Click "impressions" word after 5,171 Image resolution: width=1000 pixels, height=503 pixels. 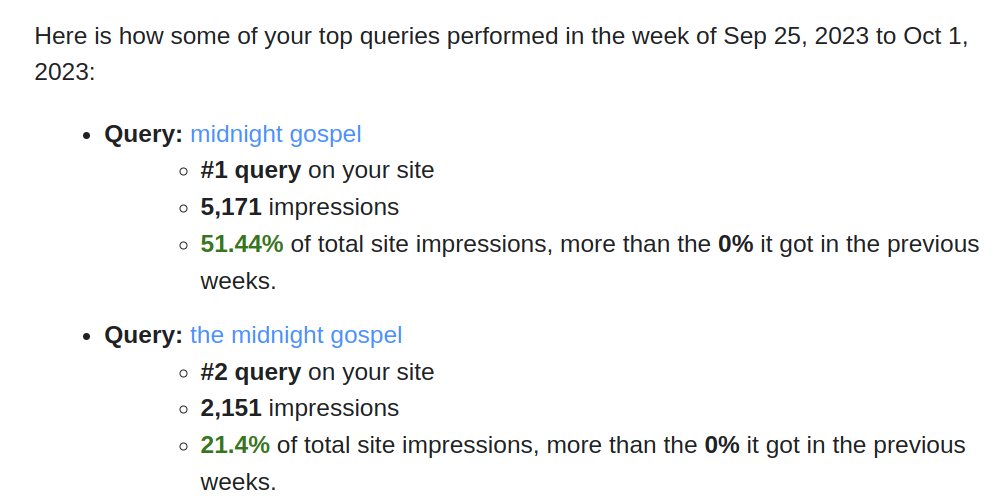point(334,208)
